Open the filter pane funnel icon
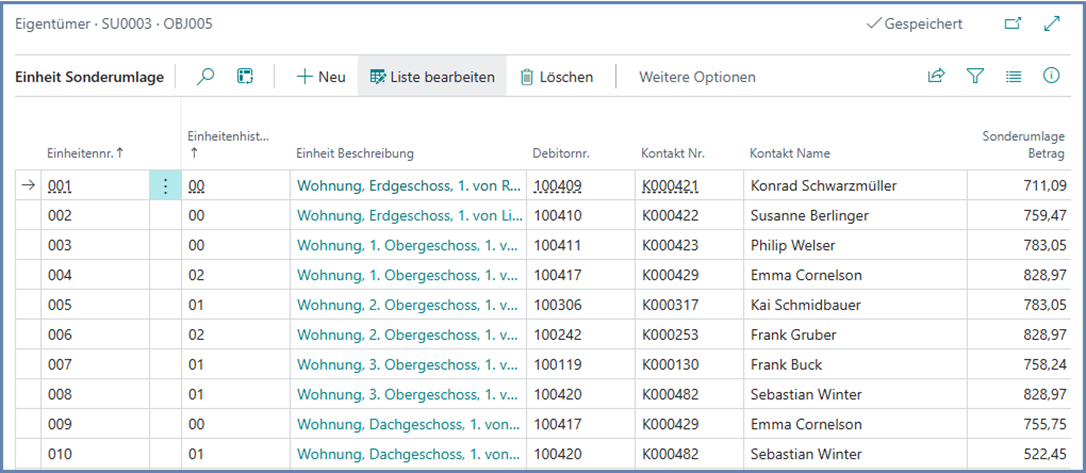The width and height of the screenshot is (1086, 473). tap(975, 76)
